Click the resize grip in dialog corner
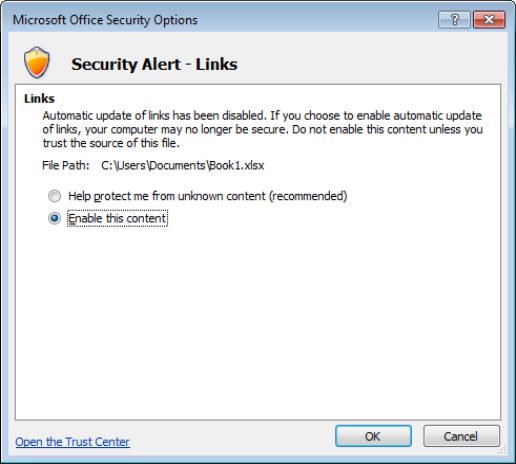 (x=502, y=451)
